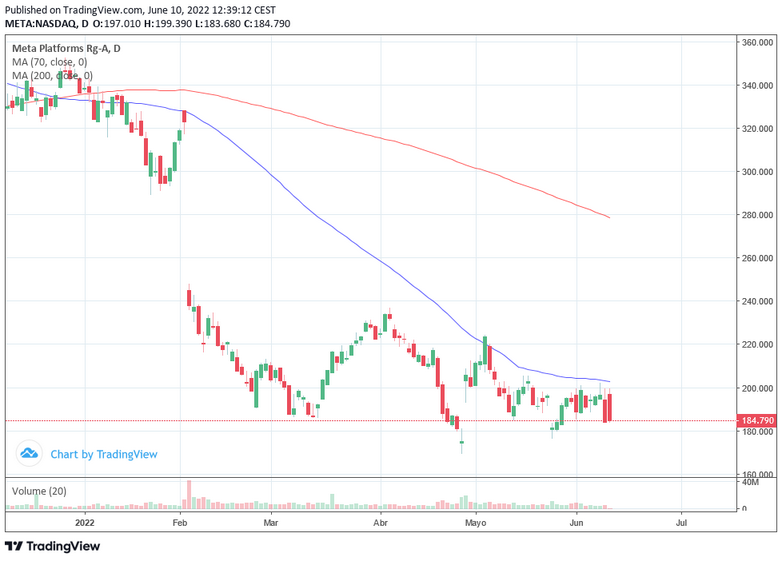Click the 280.000 price axis label

coord(757,215)
